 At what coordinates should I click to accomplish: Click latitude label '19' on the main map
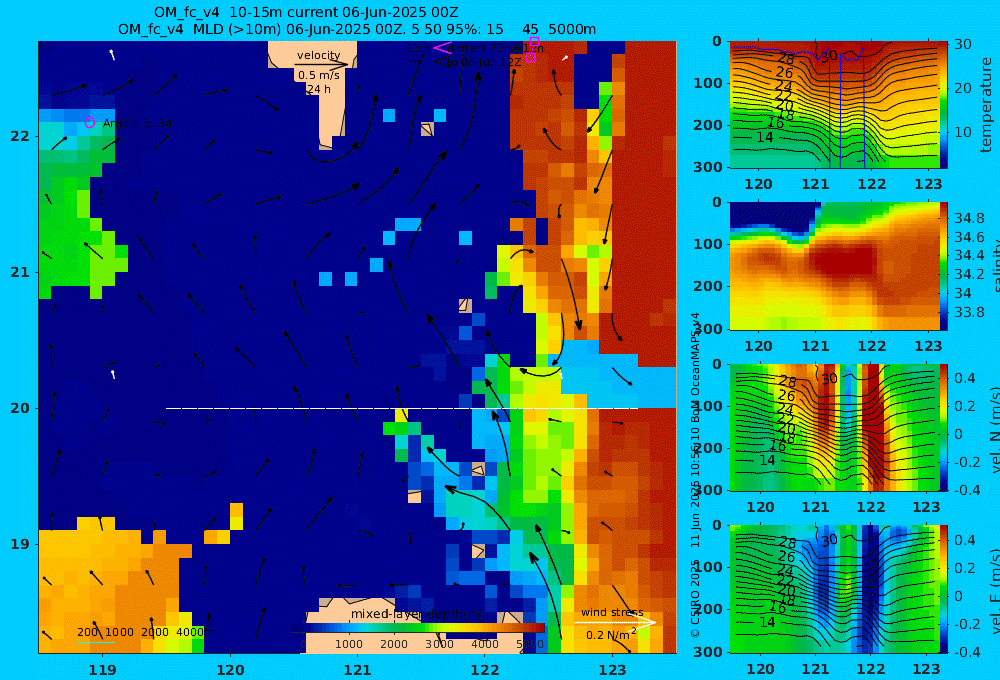pyautogui.click(x=20, y=544)
